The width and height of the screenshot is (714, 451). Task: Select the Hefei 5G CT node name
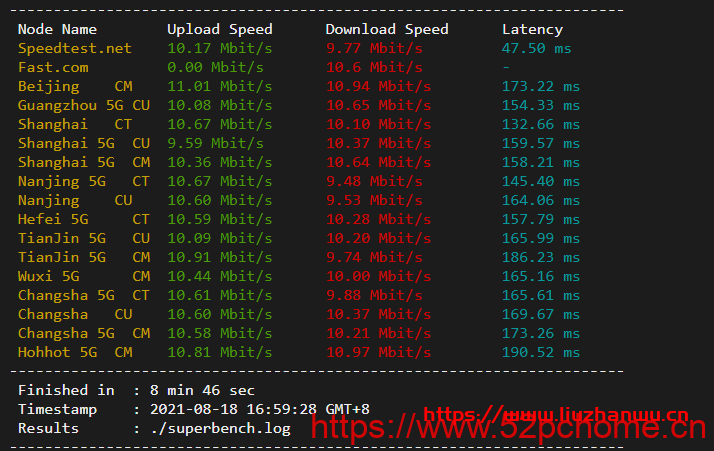coord(84,220)
